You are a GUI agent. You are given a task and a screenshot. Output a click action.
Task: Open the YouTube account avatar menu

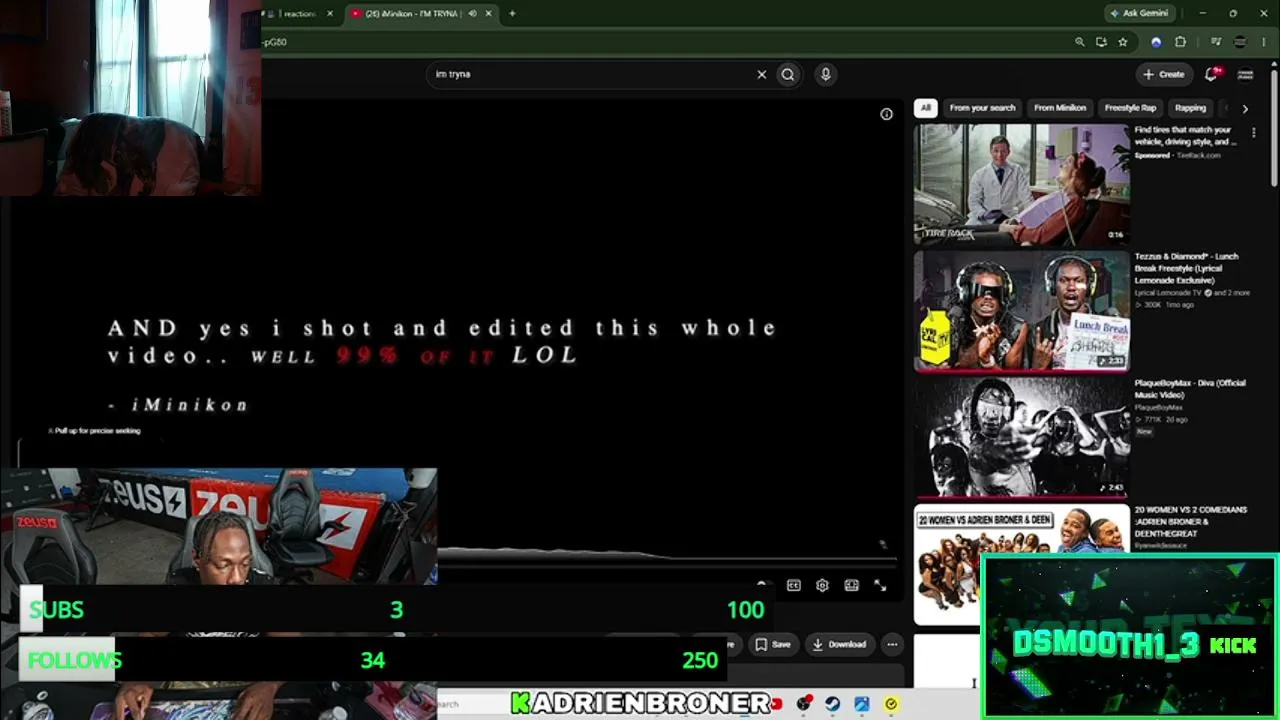[x=1245, y=74]
